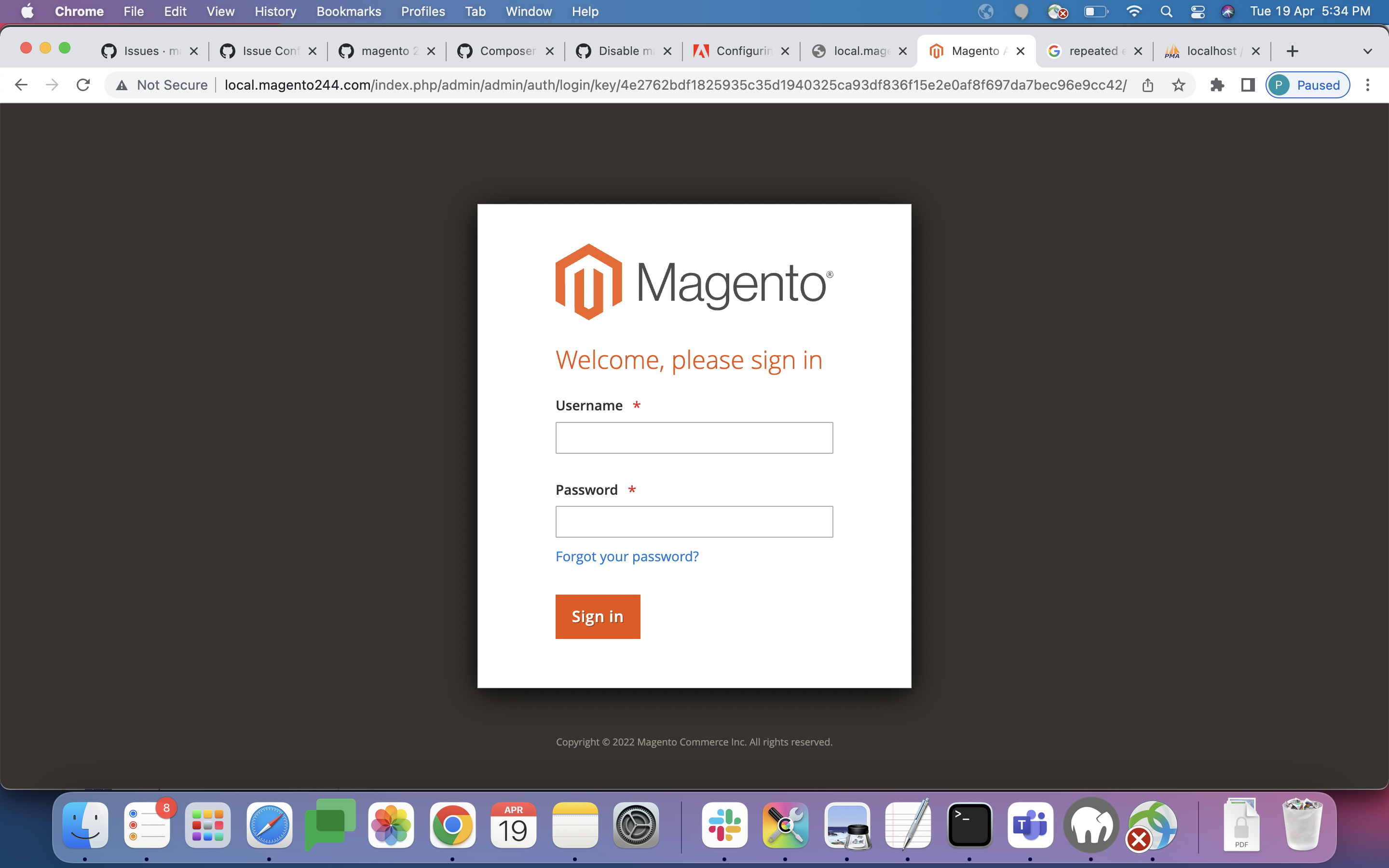The image size is (1389, 868).
Task: Switch to the localhost phpMyAdmin tab
Action: click(x=1211, y=51)
